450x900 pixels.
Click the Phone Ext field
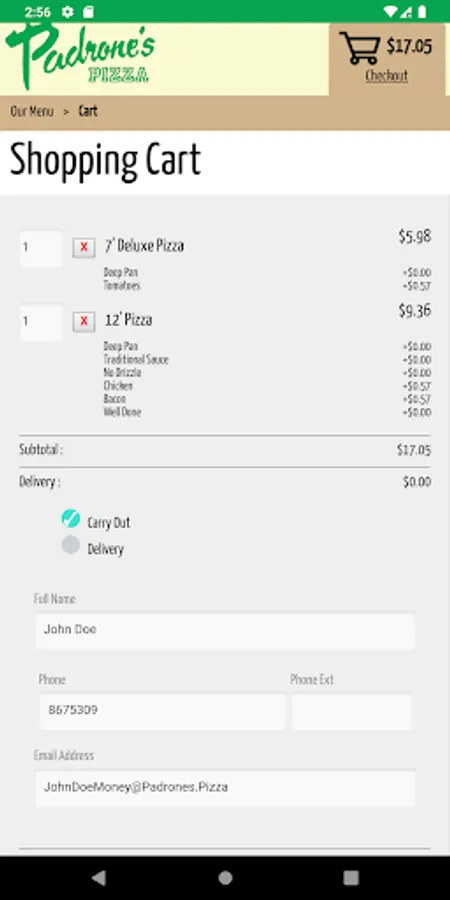[351, 712]
